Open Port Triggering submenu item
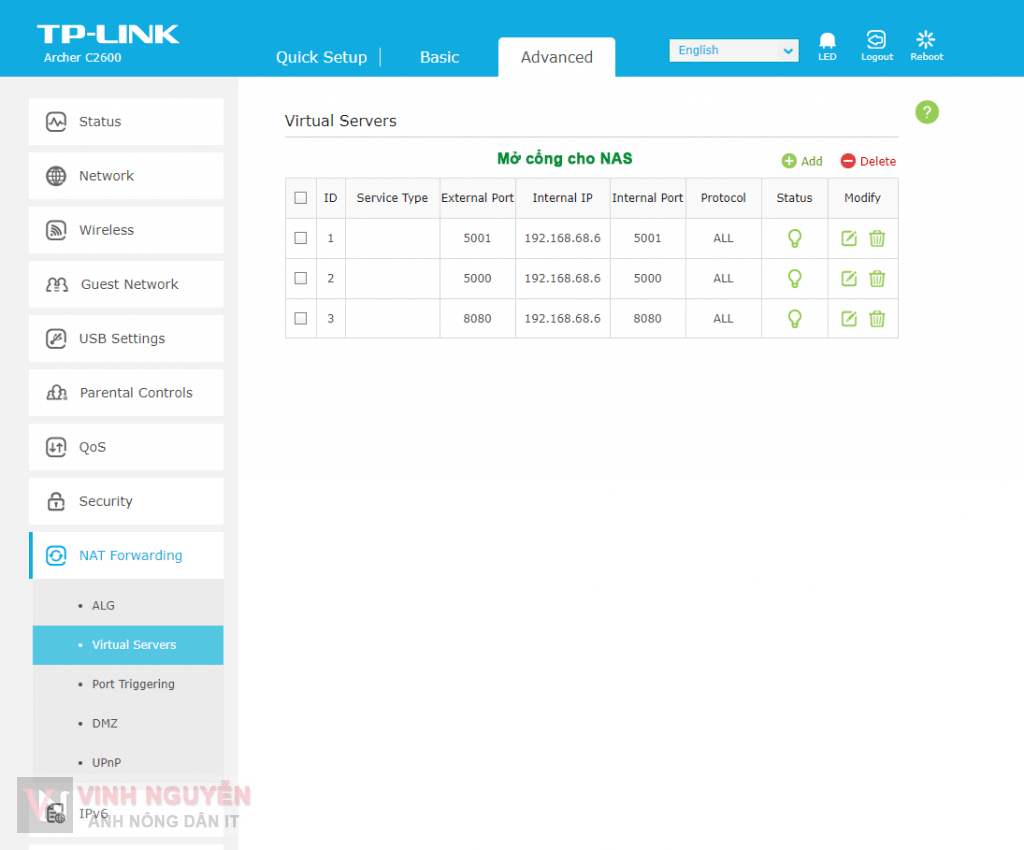The height and width of the screenshot is (850, 1024). pyautogui.click(x=133, y=684)
